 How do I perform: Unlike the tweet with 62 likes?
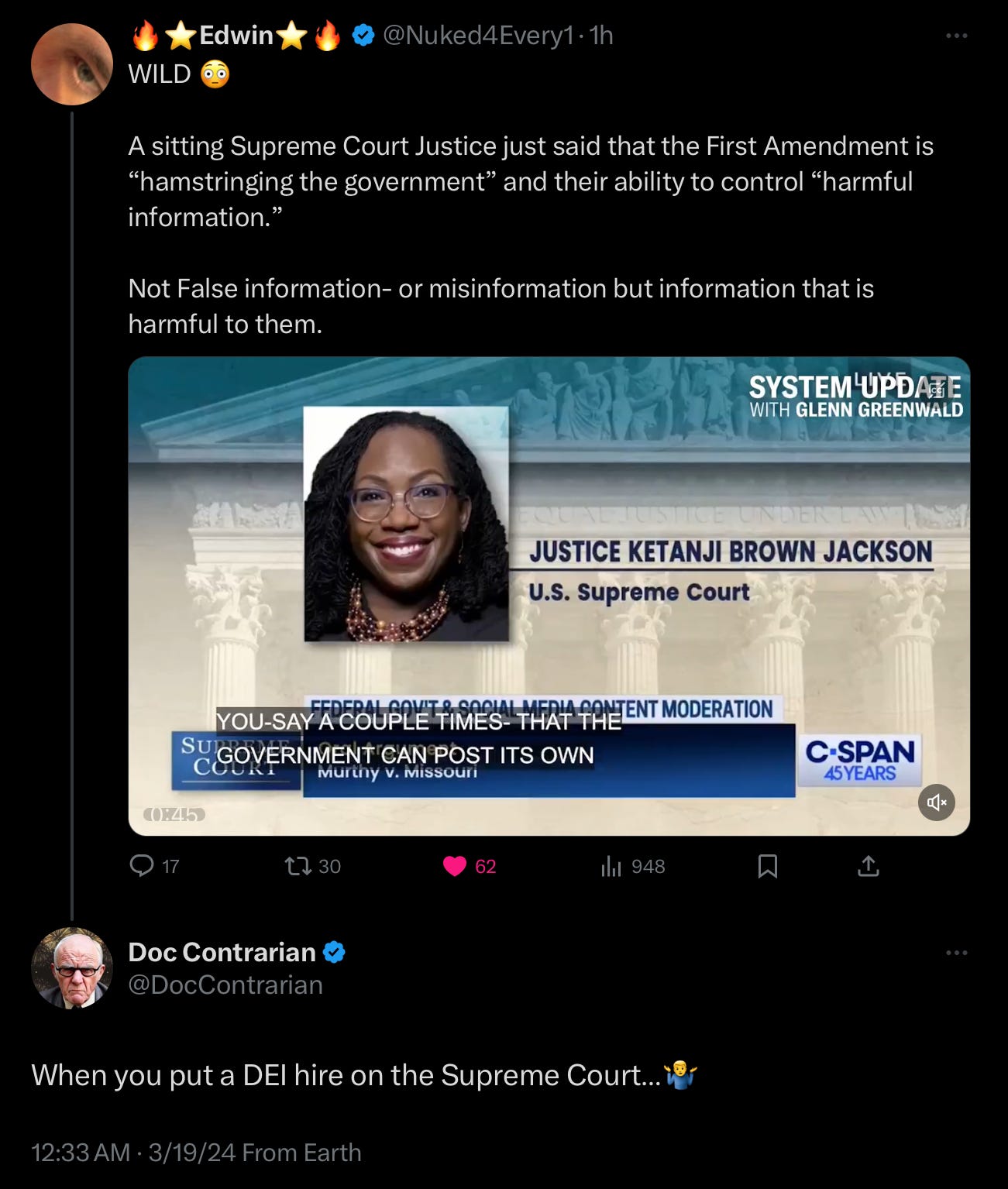click(469, 866)
